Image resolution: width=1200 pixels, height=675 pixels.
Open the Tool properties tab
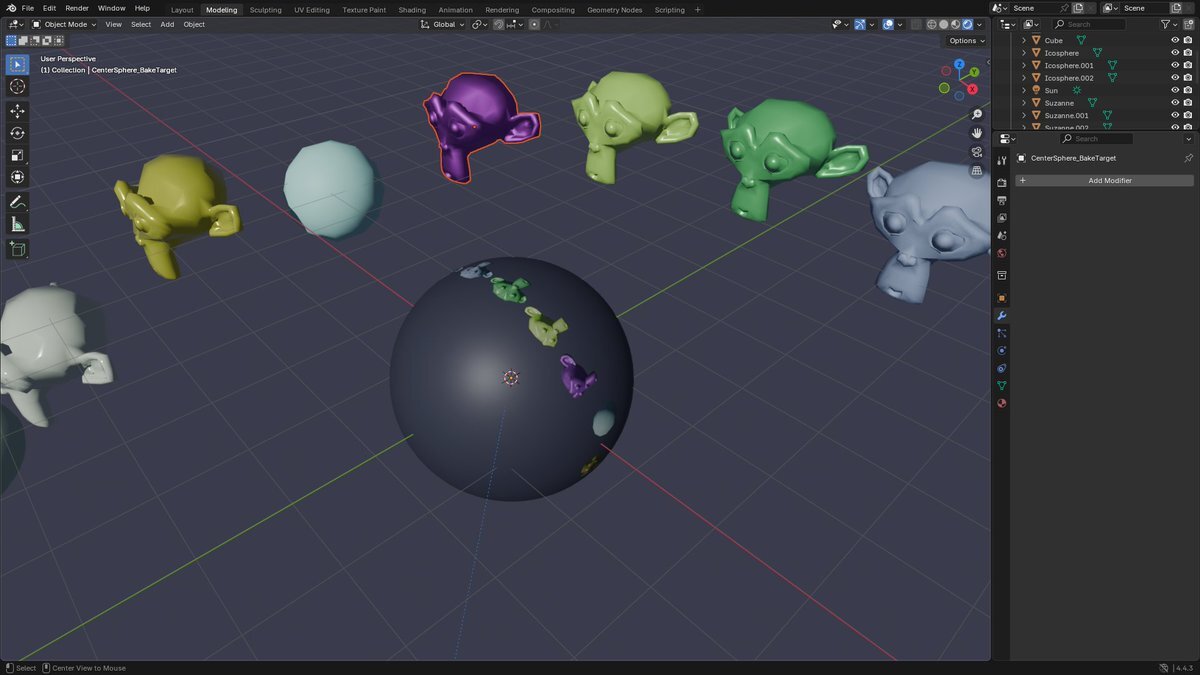point(1002,161)
